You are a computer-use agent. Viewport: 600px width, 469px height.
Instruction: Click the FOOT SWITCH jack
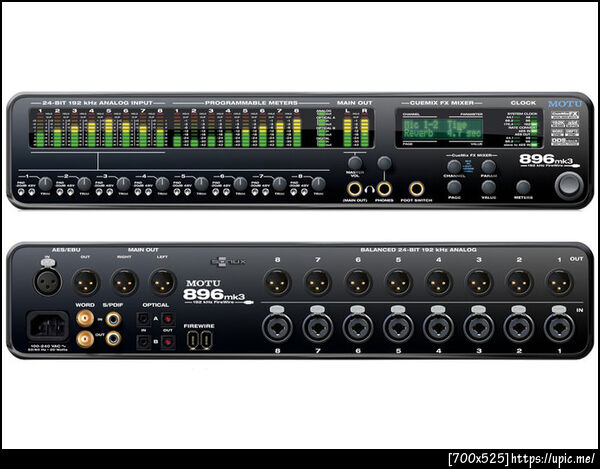pos(416,189)
